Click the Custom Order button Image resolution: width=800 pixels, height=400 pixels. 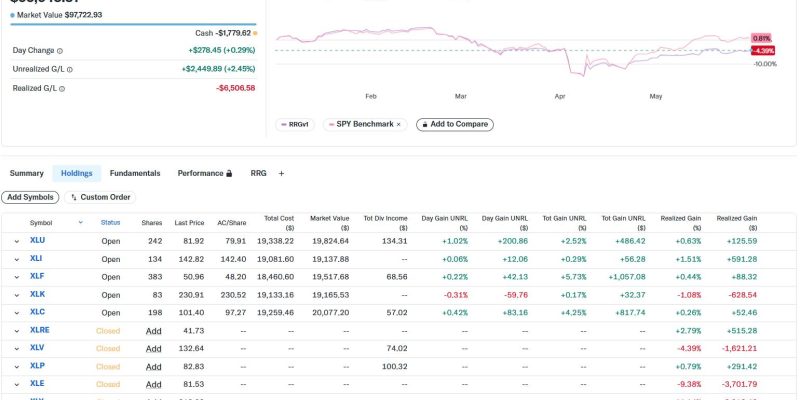pos(101,197)
